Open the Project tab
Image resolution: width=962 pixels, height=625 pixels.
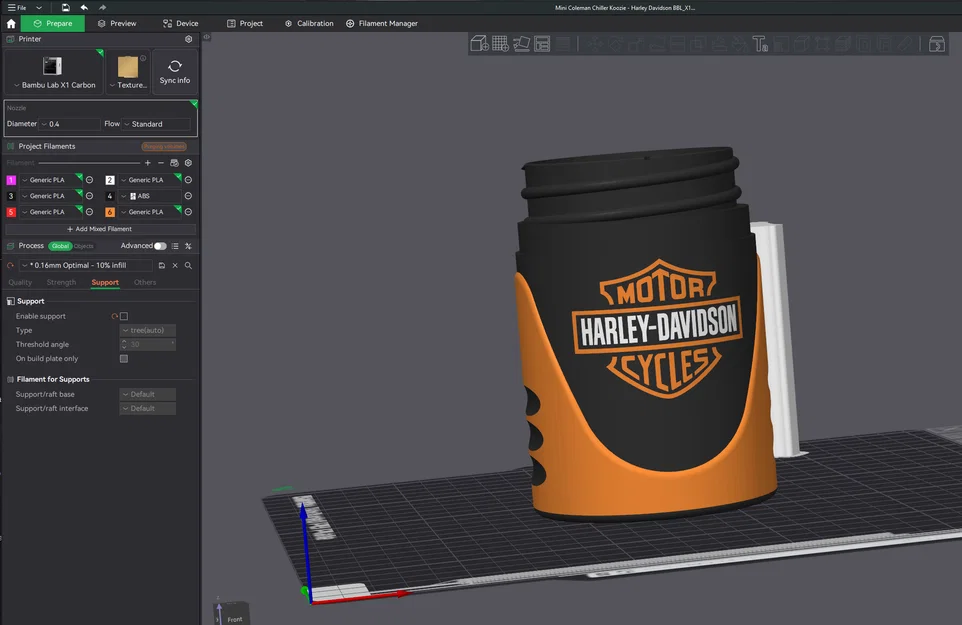[245, 23]
